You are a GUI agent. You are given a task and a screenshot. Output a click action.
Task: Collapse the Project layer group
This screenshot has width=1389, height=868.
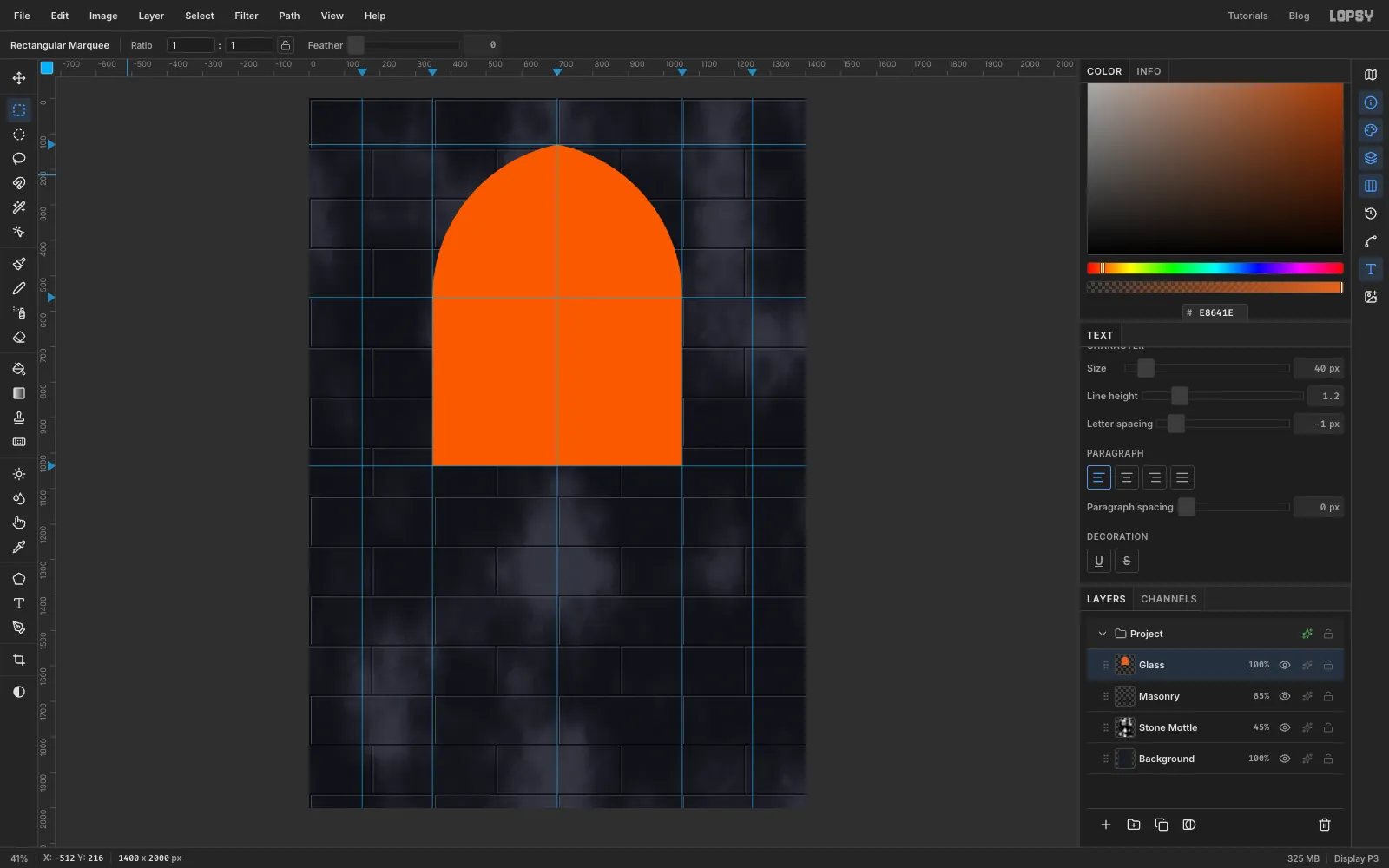pos(1103,634)
